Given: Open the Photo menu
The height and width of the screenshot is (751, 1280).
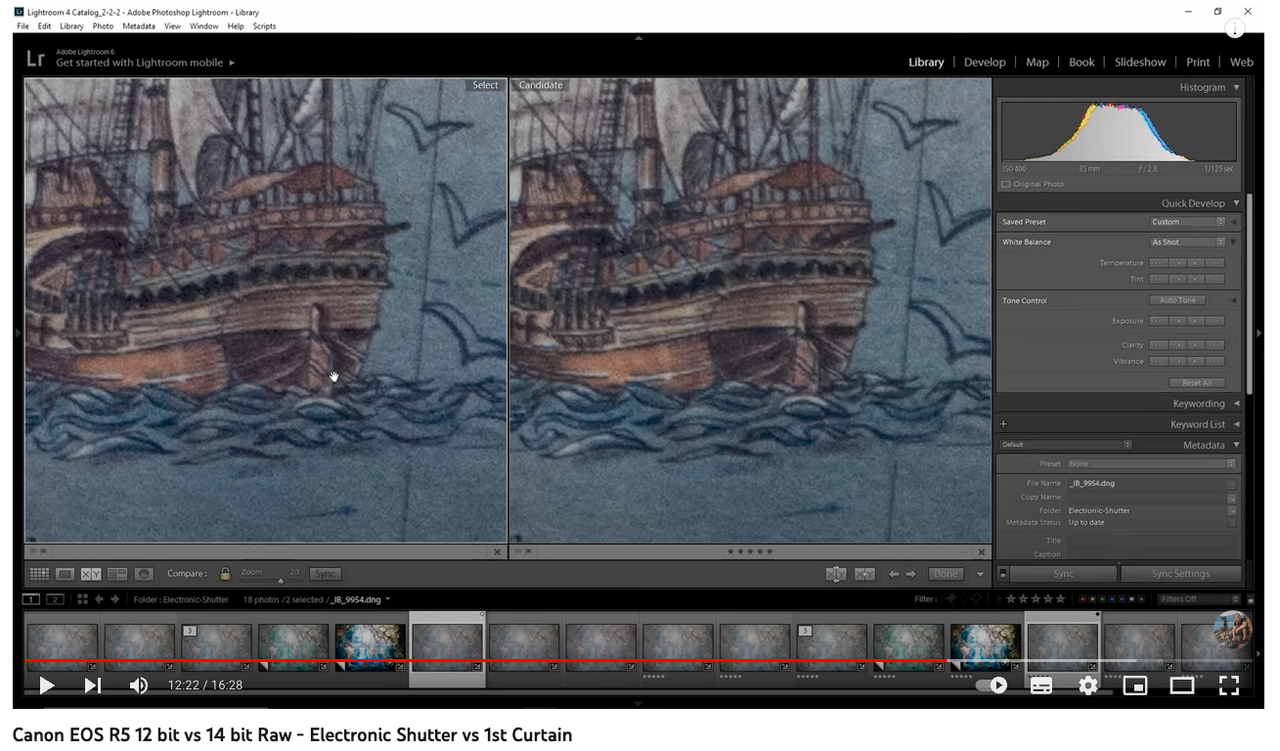Looking at the screenshot, I should [x=103, y=26].
